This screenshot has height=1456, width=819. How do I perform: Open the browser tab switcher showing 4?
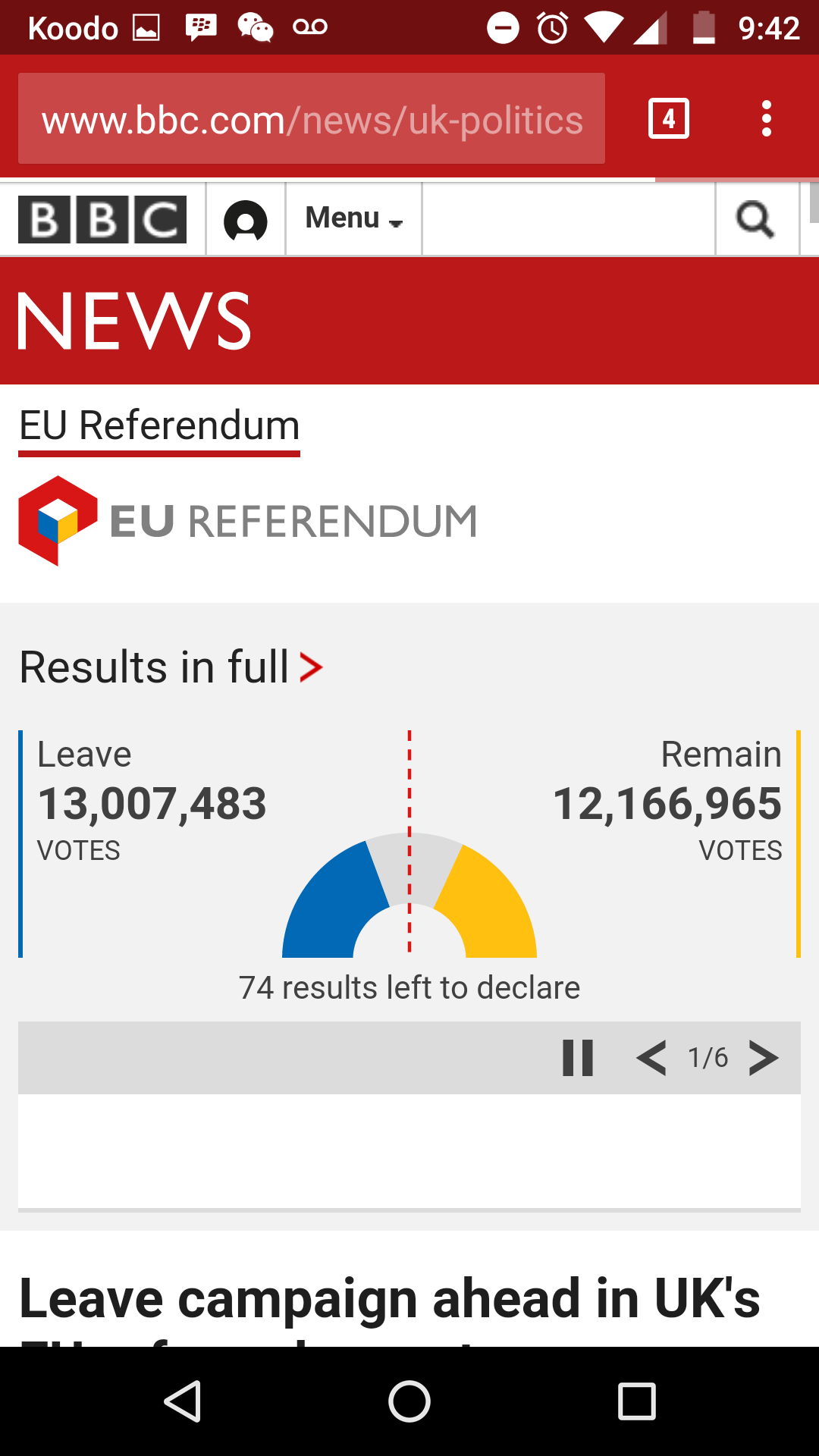669,118
